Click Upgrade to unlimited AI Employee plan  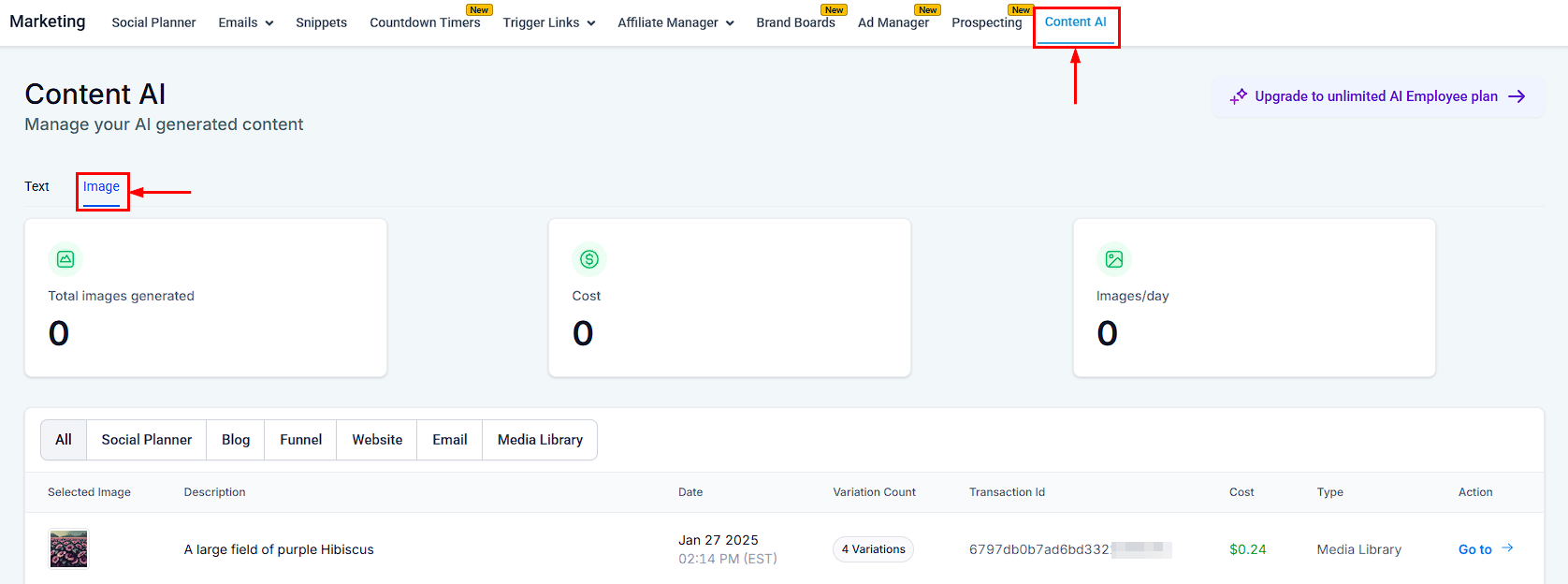click(1376, 96)
